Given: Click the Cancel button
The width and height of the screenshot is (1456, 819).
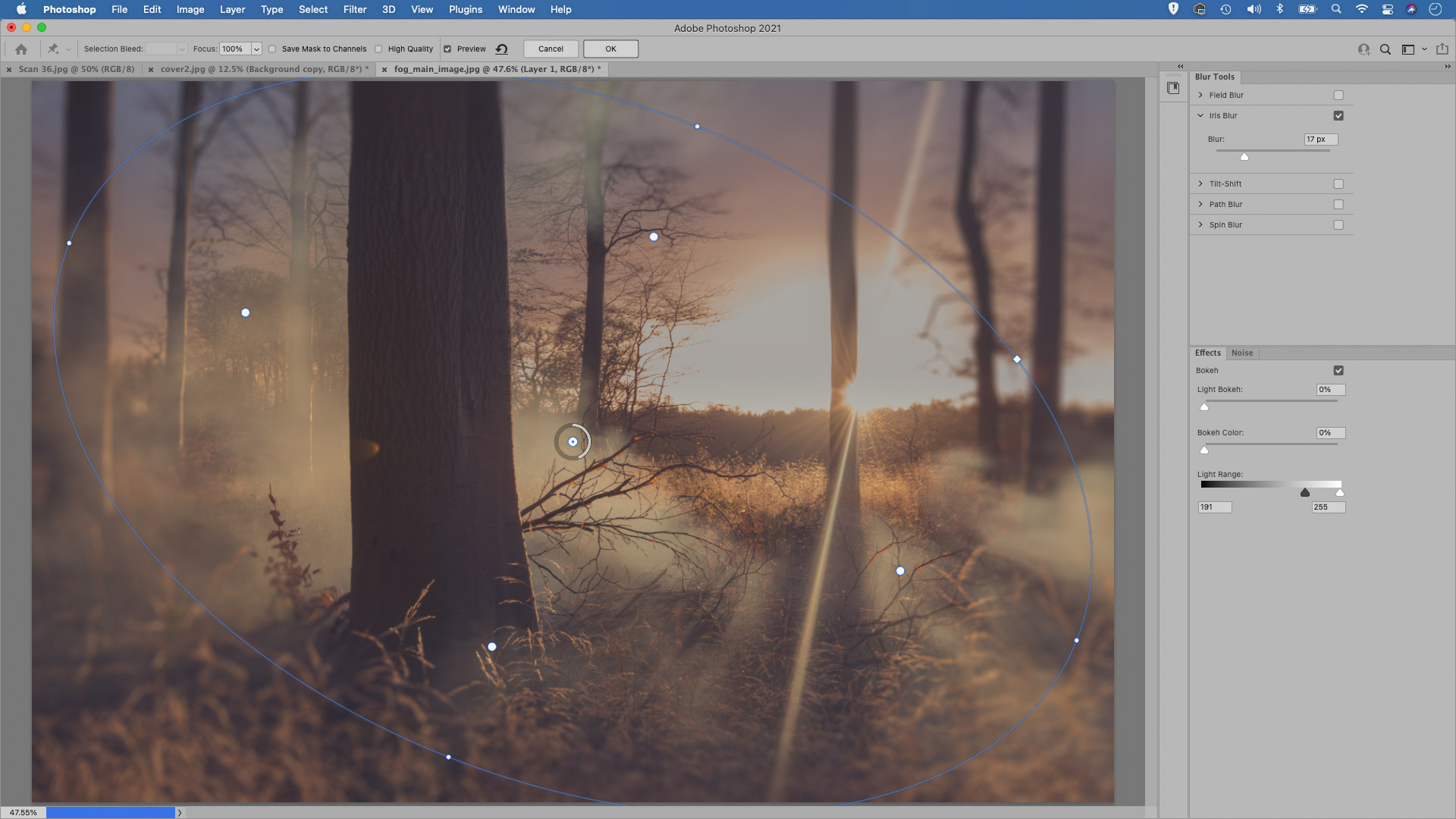Looking at the screenshot, I should point(551,49).
